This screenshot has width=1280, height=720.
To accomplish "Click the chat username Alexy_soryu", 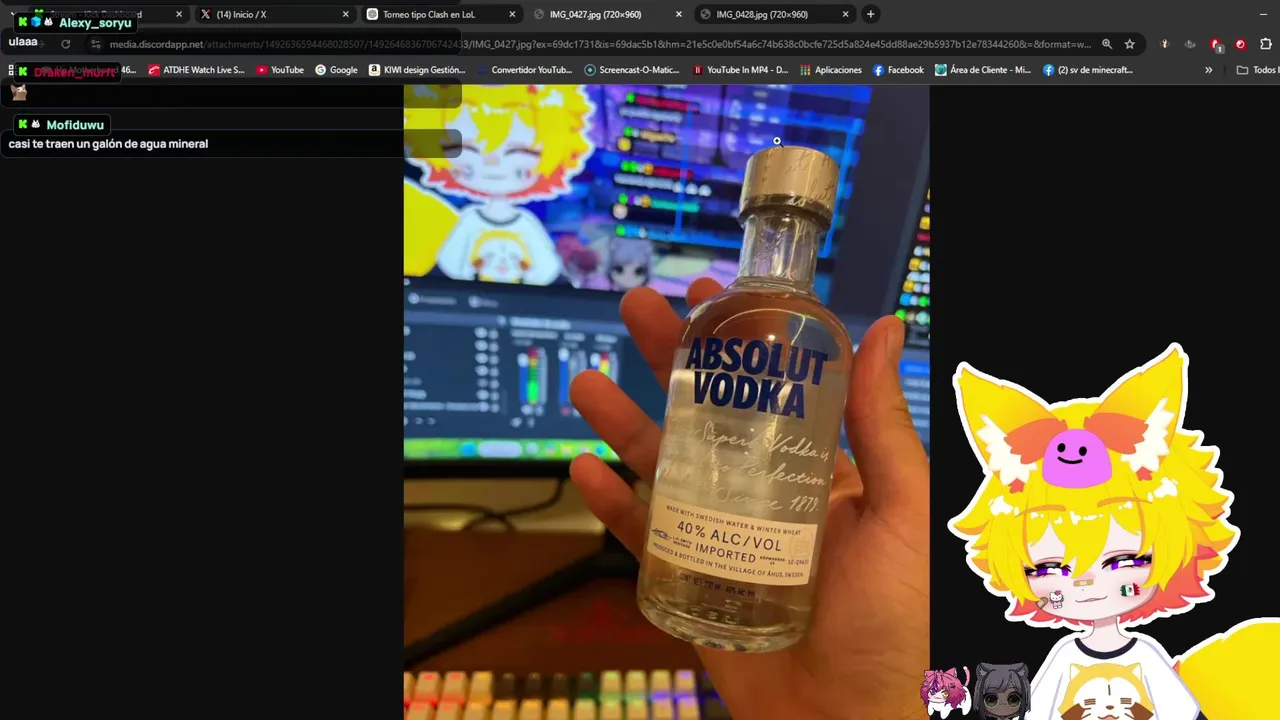I will coord(95,23).
